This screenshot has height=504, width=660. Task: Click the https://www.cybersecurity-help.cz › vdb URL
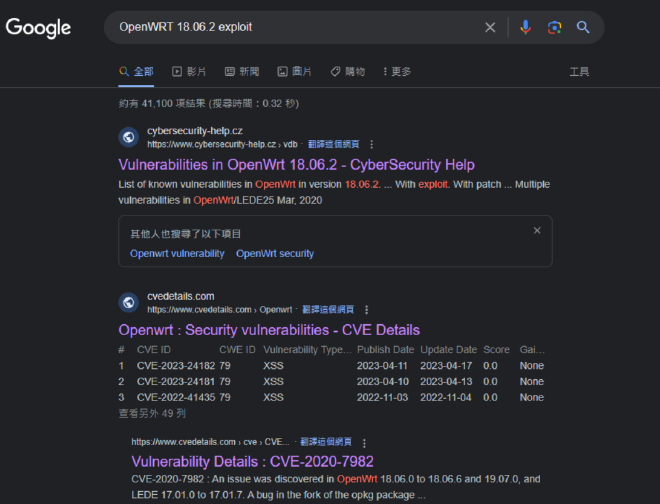pyautogui.click(x=222, y=144)
